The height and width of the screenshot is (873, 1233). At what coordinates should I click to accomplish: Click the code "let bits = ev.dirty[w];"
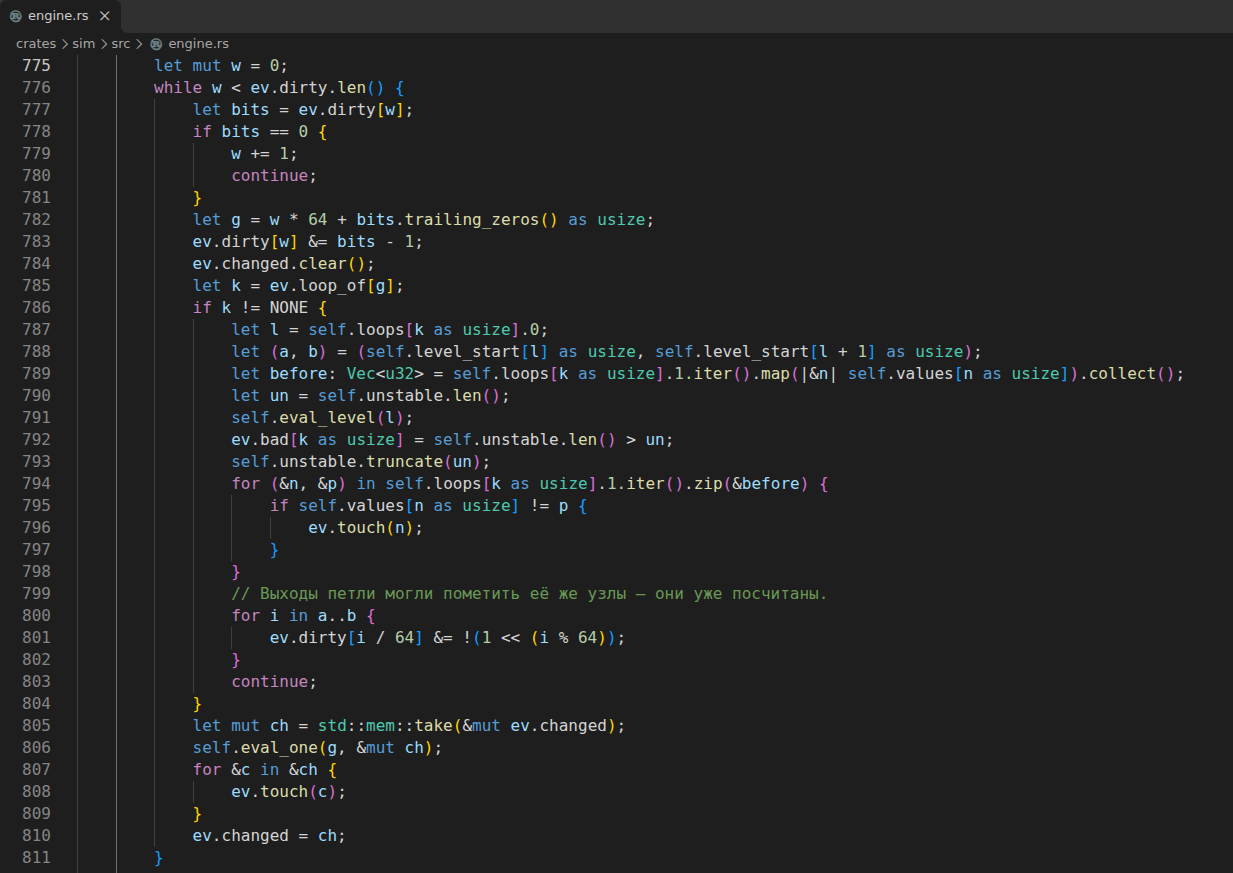click(x=303, y=109)
